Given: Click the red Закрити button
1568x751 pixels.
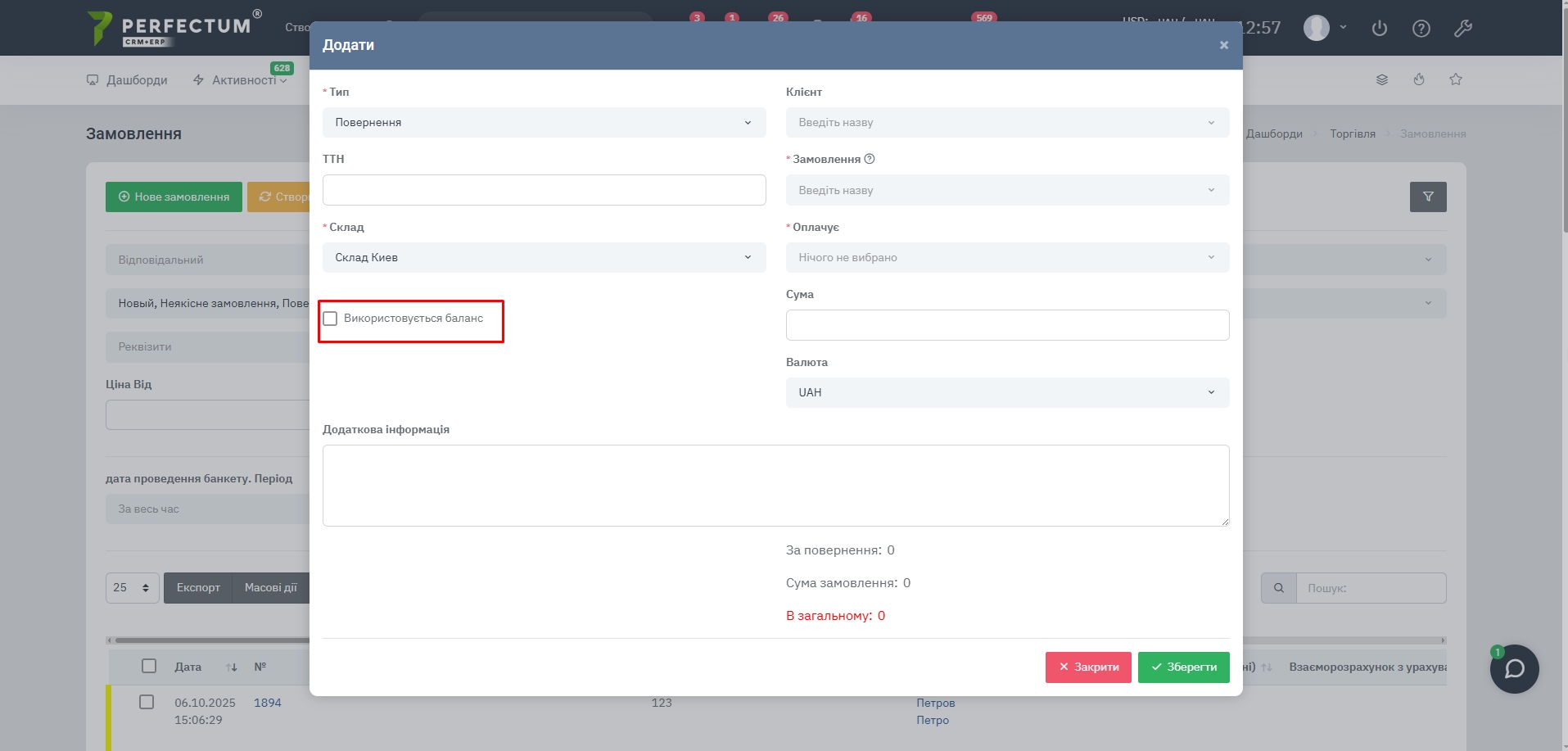Looking at the screenshot, I should (1088, 667).
